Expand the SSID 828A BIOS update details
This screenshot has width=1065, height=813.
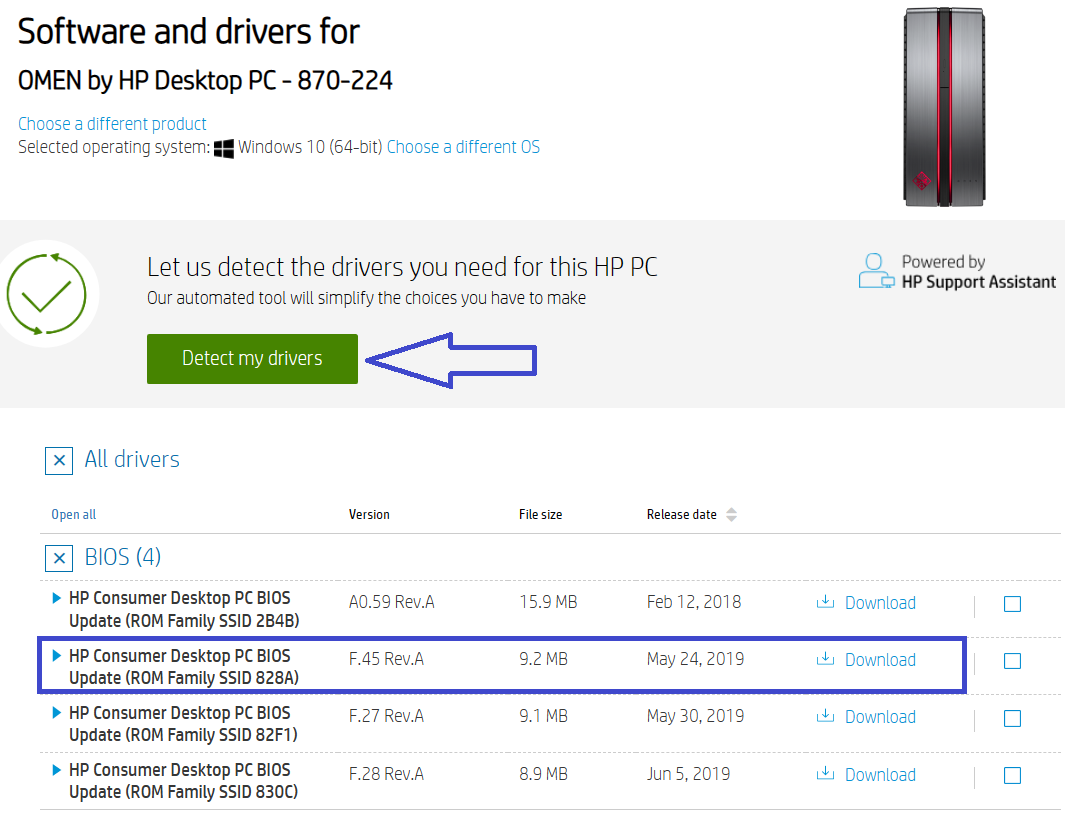click(x=56, y=655)
